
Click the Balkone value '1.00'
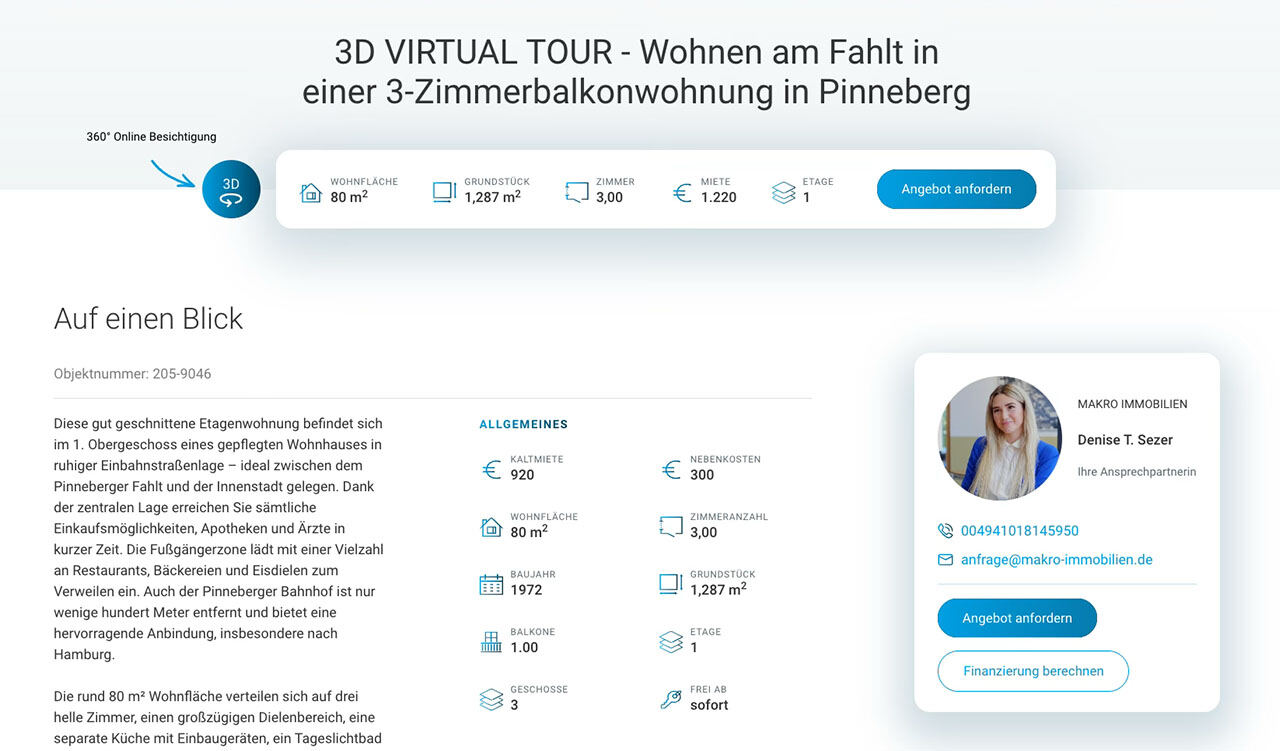pyautogui.click(x=524, y=647)
